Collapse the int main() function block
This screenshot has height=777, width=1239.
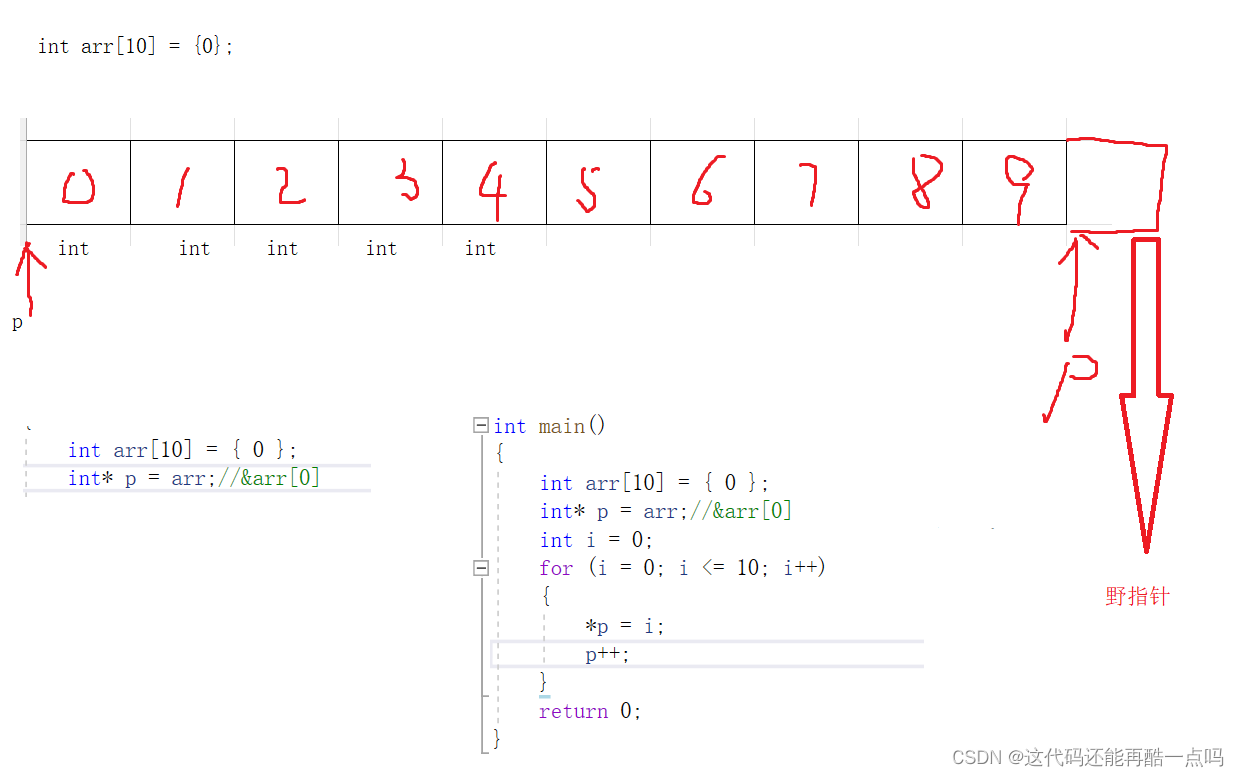click(481, 426)
